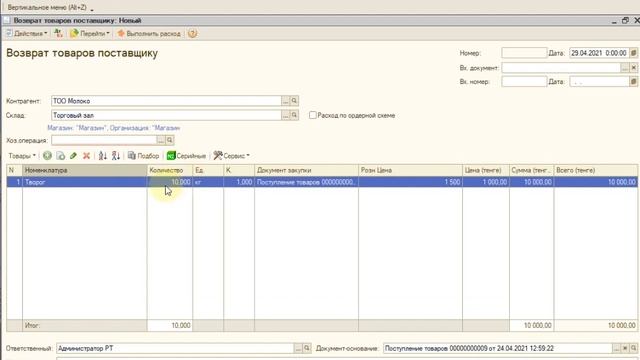Click the Серийные button

[x=186, y=156]
